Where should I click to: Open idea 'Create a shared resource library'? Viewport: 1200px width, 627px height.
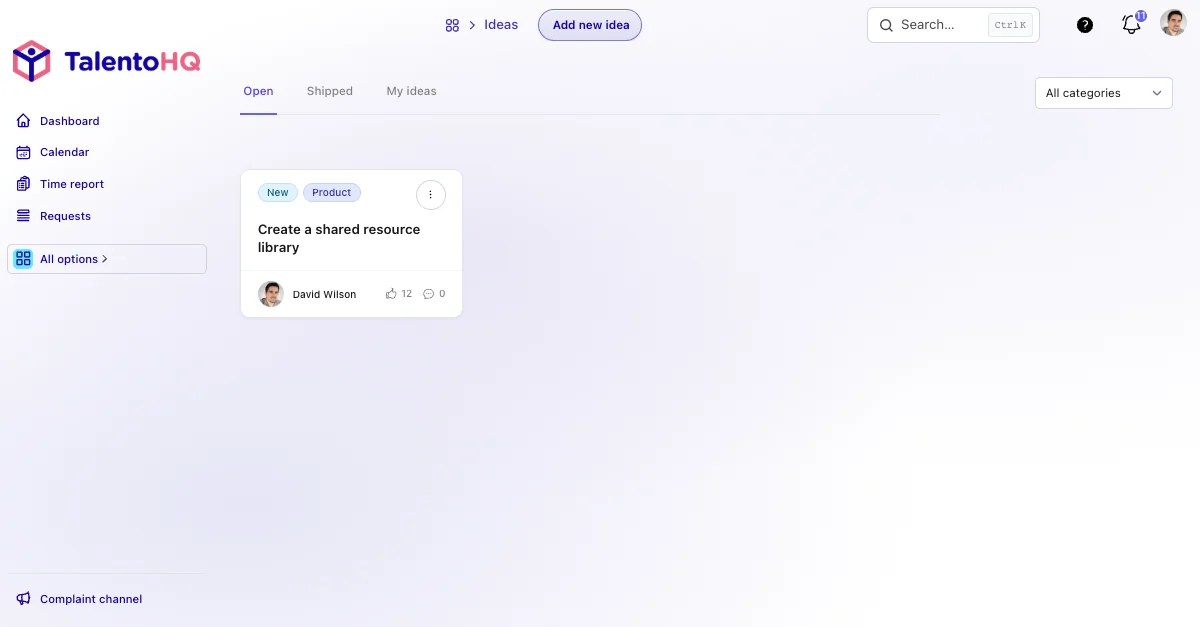click(x=339, y=238)
